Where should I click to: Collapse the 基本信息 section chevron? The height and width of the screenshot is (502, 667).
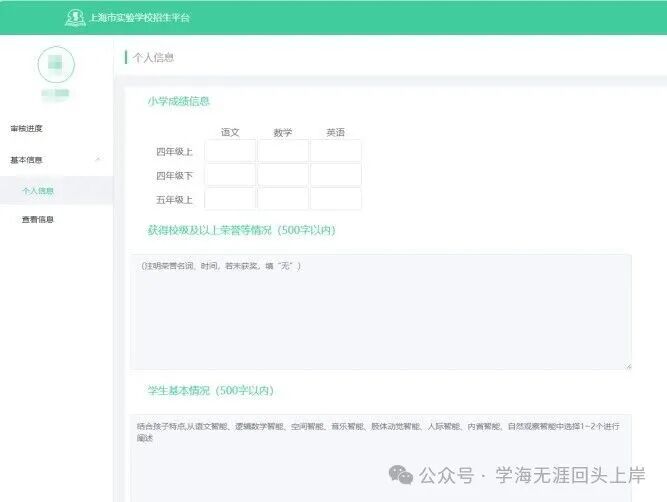pyautogui.click(x=97, y=160)
